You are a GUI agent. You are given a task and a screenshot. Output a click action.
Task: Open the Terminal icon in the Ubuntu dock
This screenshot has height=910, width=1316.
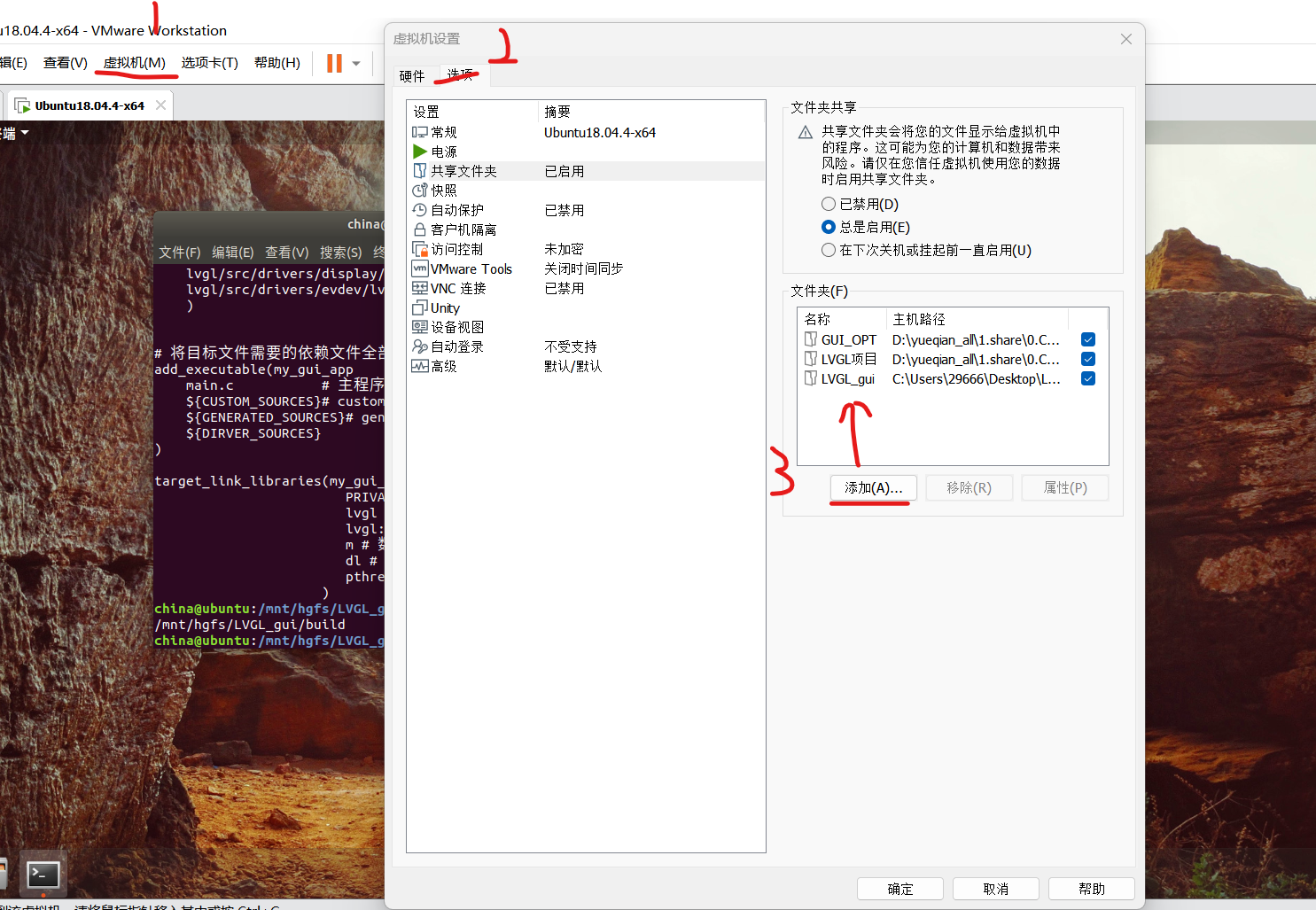pyautogui.click(x=43, y=875)
